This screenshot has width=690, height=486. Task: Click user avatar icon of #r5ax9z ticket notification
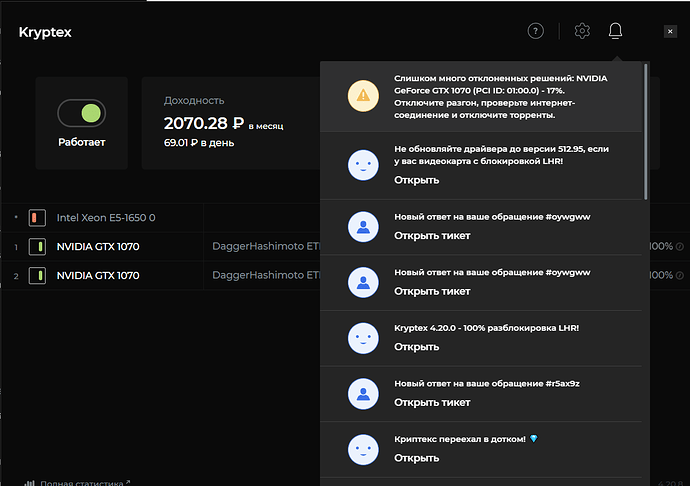(x=363, y=394)
